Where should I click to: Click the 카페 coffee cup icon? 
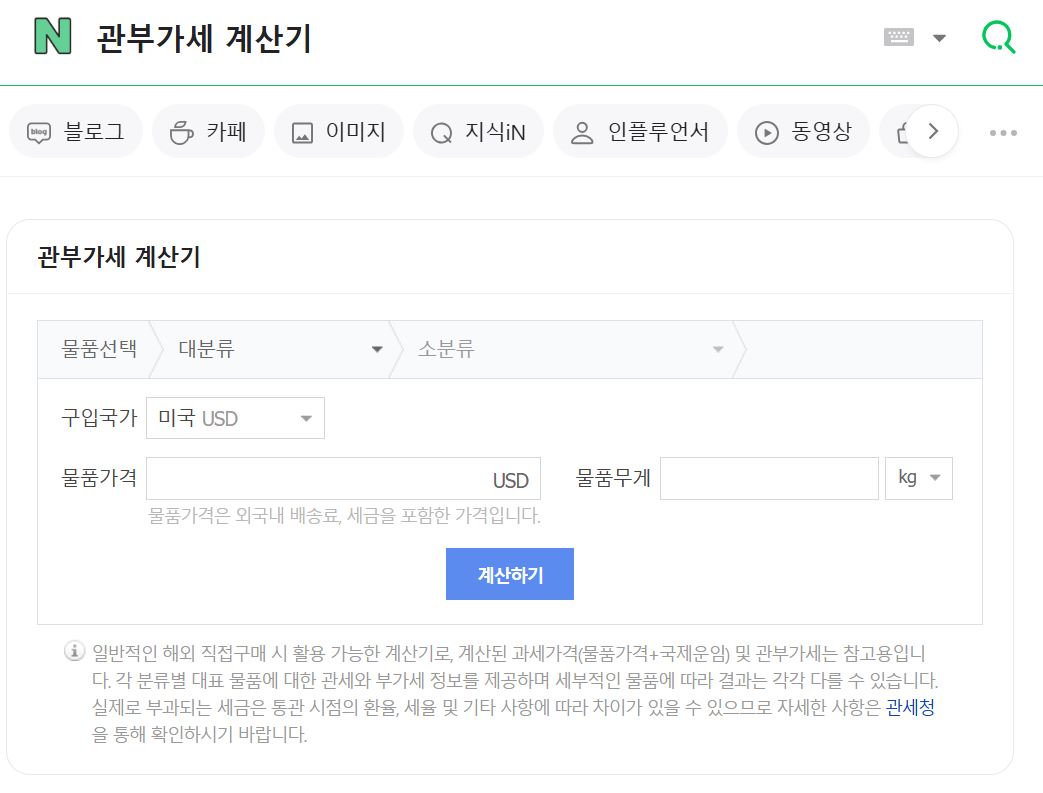180,131
